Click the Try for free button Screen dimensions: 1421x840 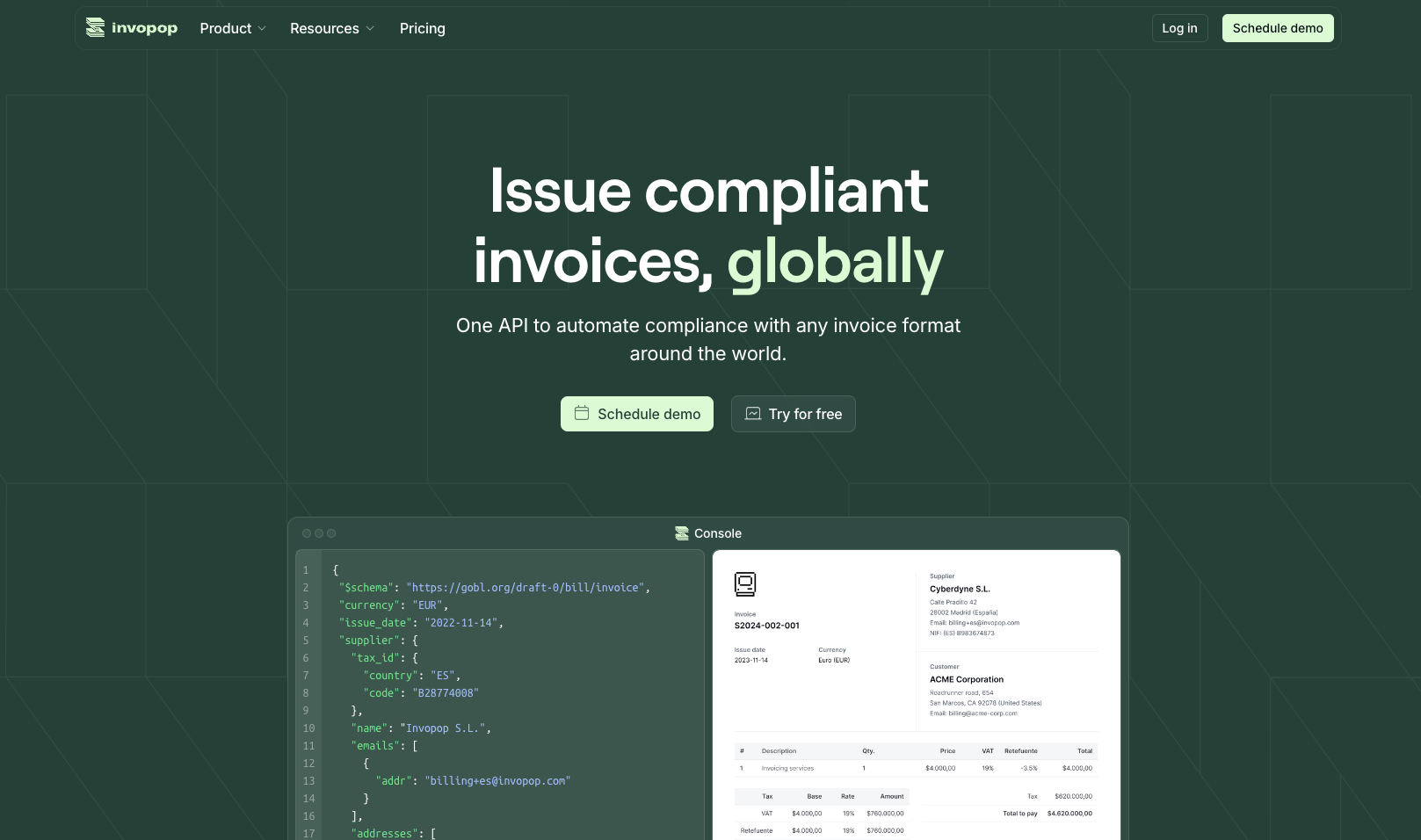click(793, 413)
